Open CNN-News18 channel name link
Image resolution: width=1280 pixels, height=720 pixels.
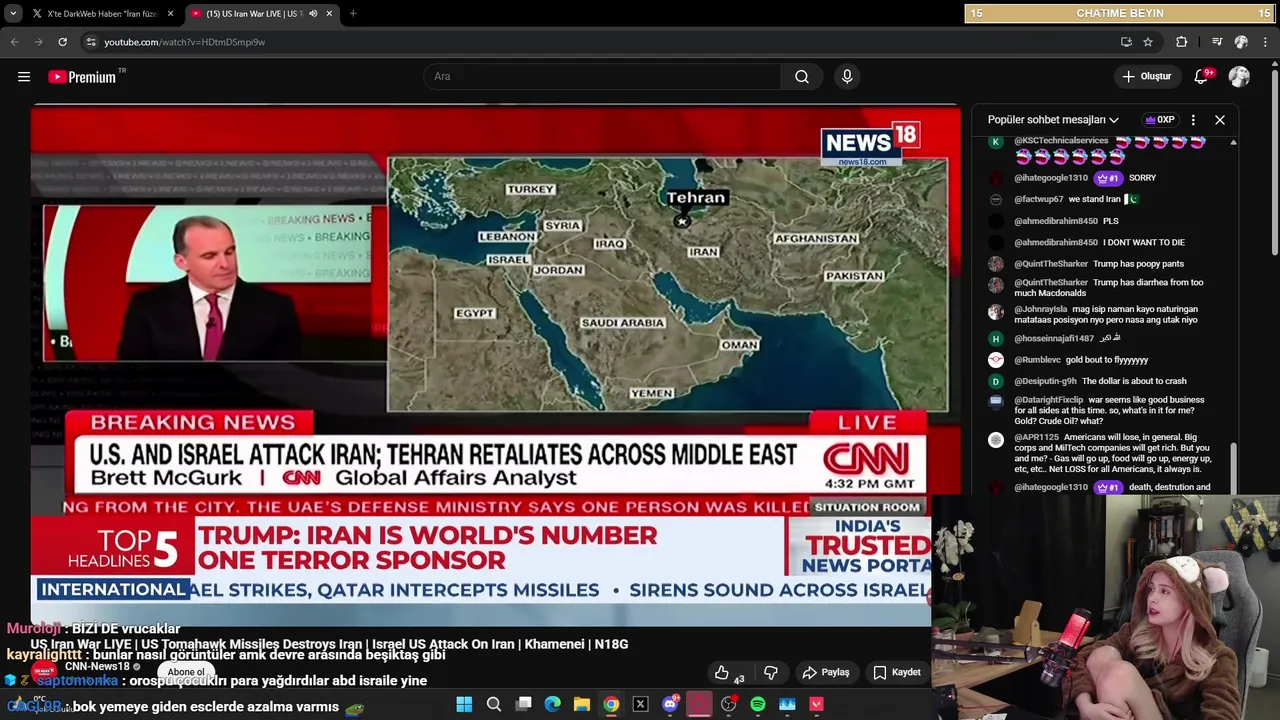tap(98, 666)
